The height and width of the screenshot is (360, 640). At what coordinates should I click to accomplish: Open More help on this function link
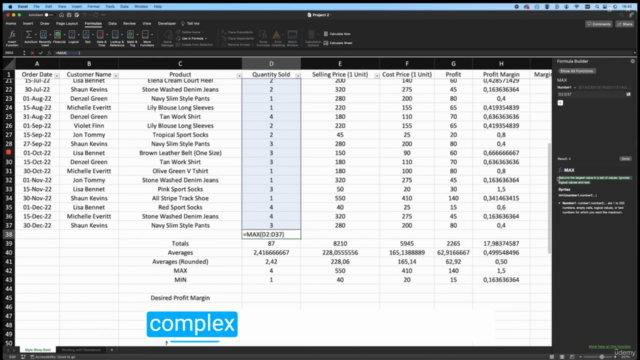[x=609, y=347]
